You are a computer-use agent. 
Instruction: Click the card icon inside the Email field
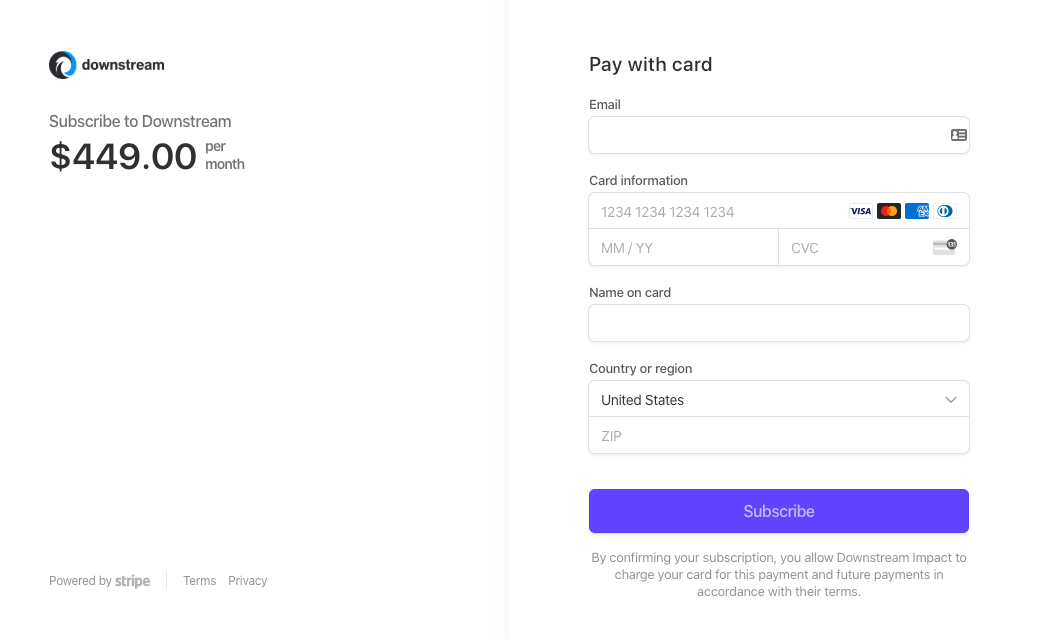(x=958, y=134)
